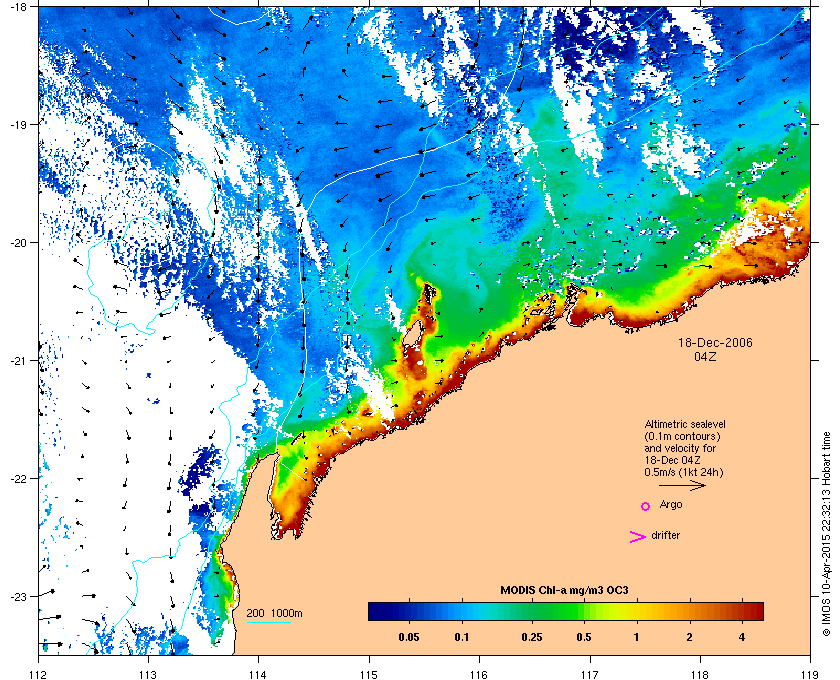Click the longitude axis label '118'

700,674
